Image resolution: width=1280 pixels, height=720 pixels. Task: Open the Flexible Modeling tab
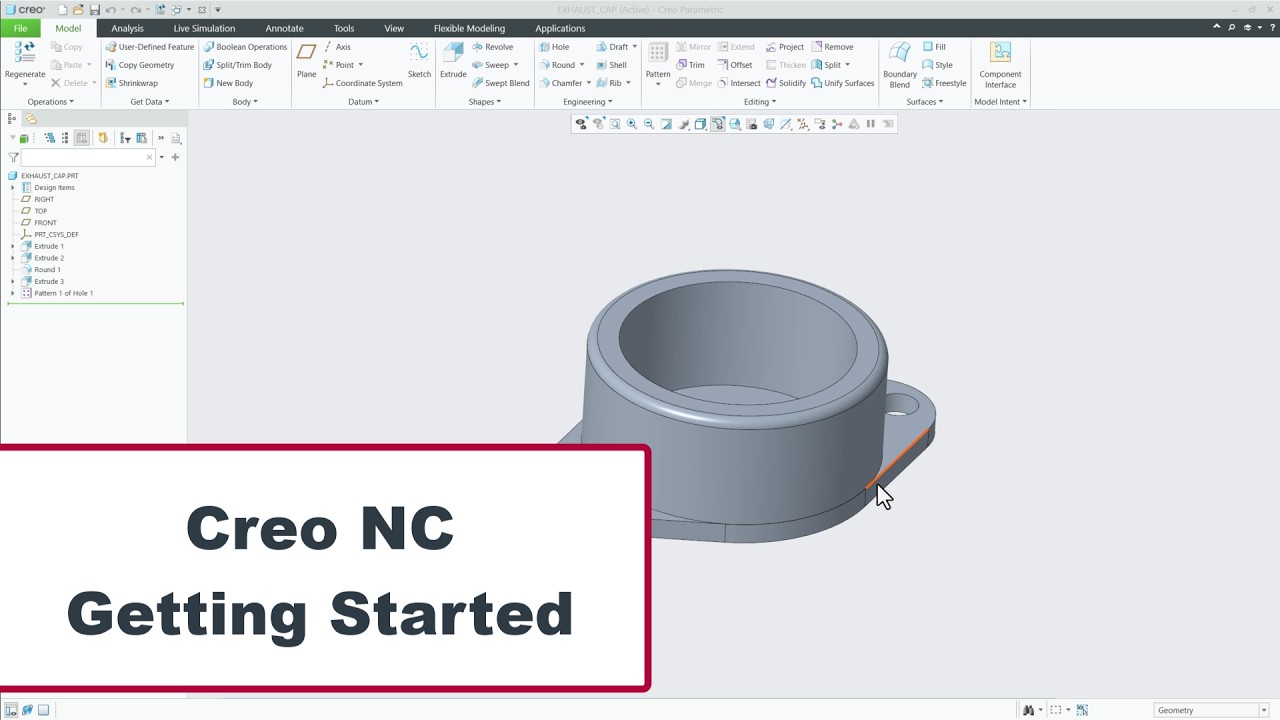pyautogui.click(x=469, y=28)
